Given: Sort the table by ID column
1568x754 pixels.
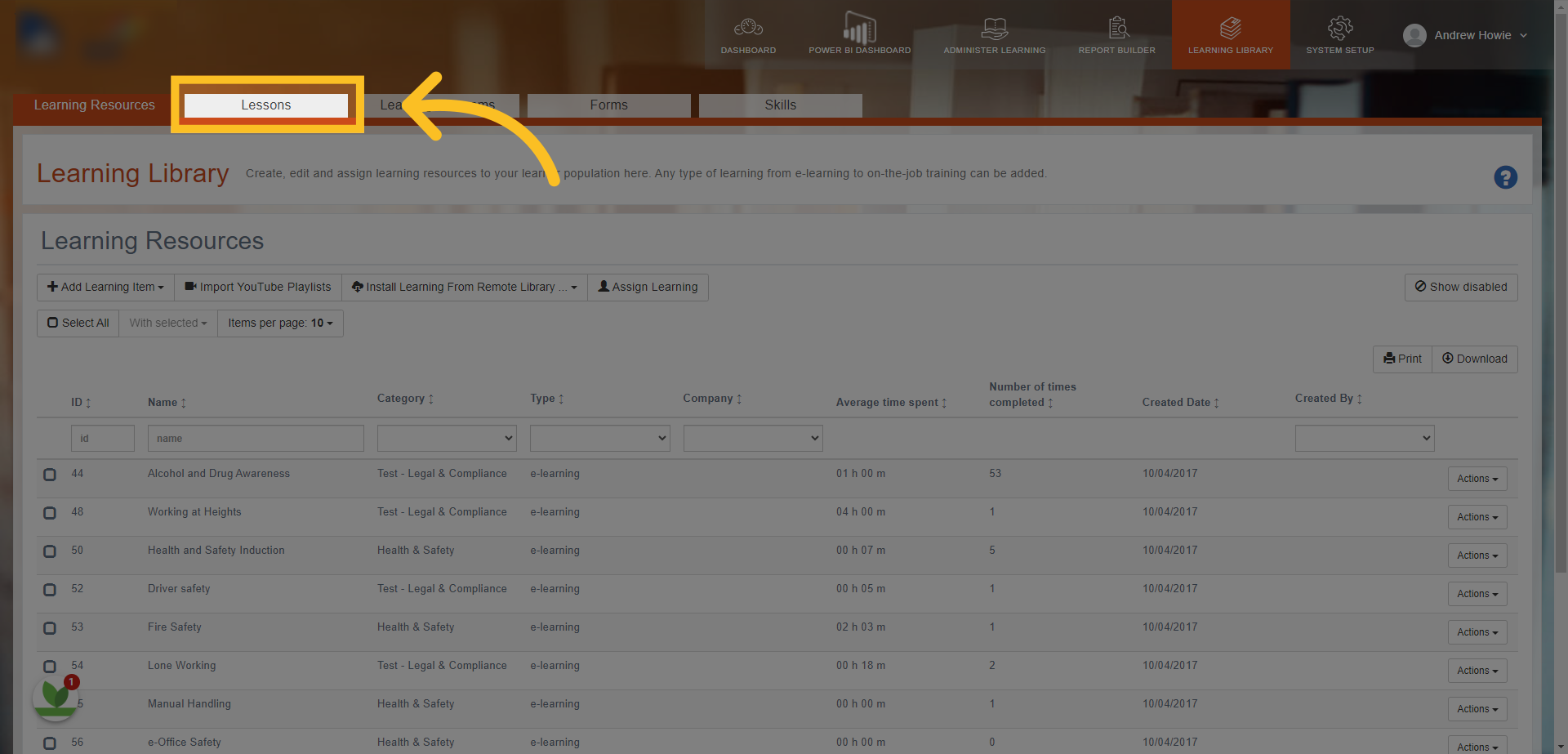Looking at the screenshot, I should [81, 402].
